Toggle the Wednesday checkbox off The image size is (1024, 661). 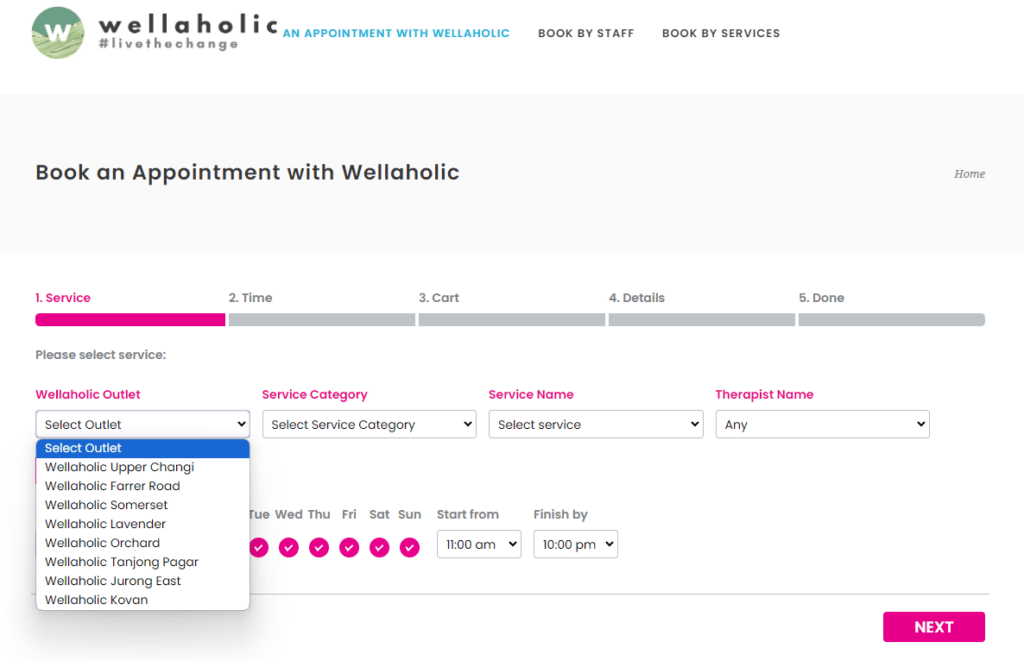[289, 548]
